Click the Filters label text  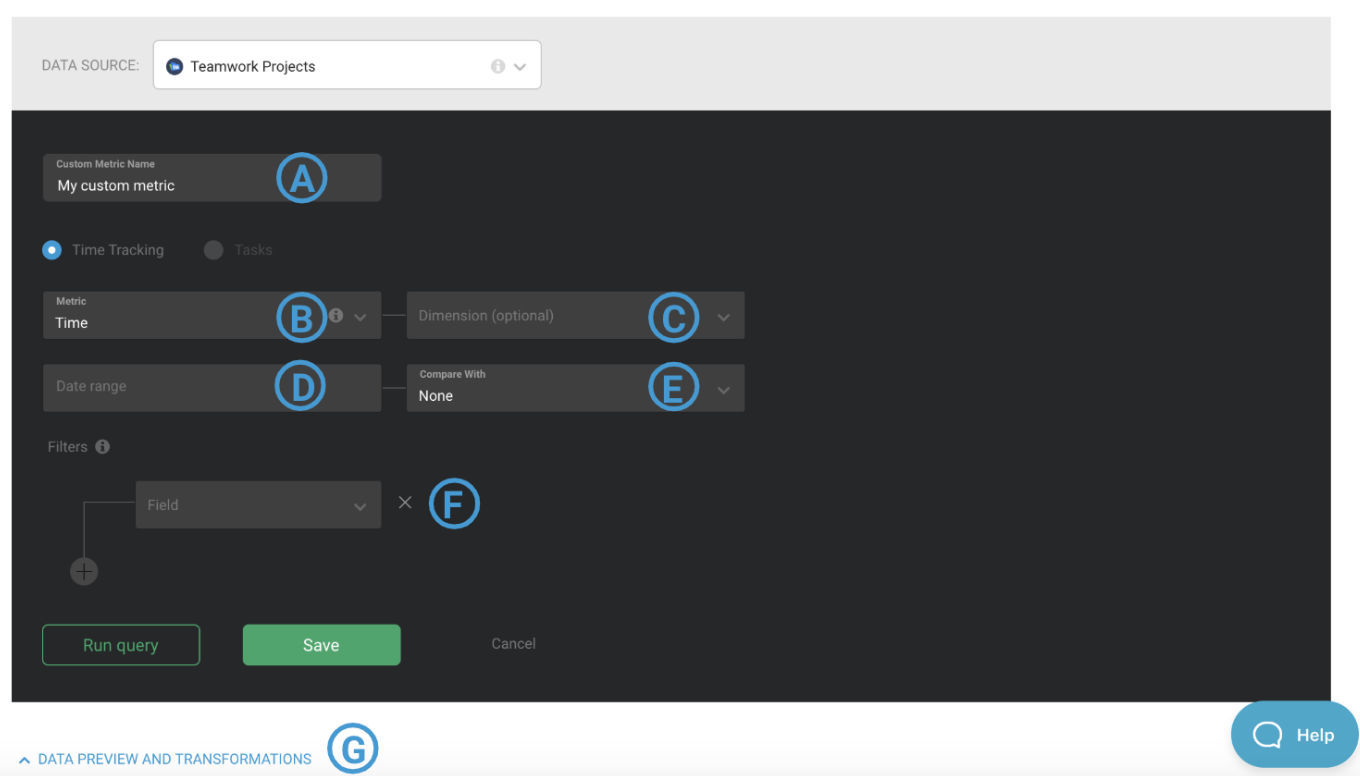coord(68,447)
